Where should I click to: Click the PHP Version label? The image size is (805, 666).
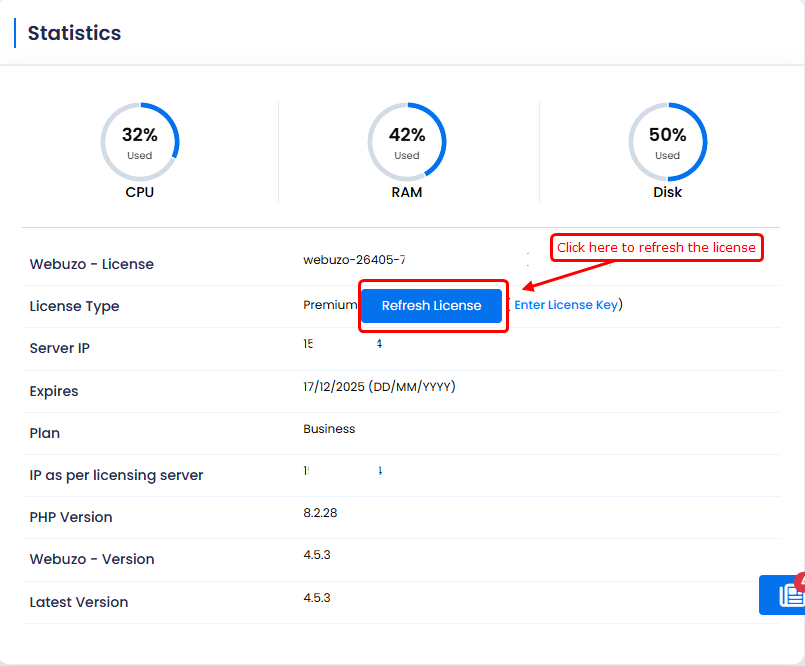coord(71,517)
